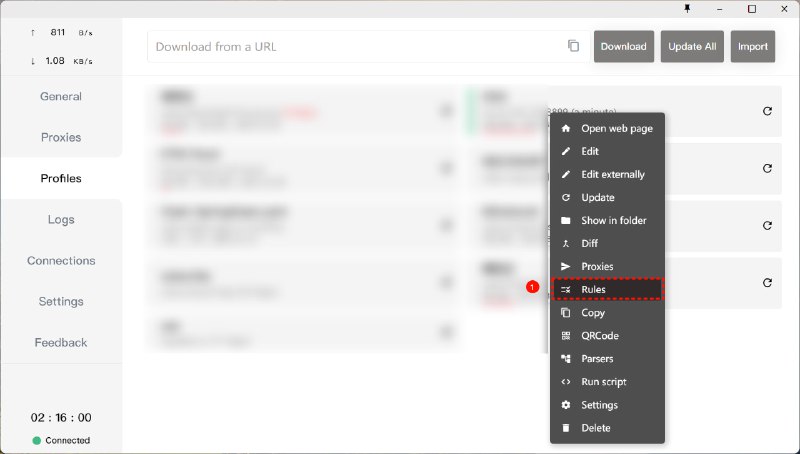This screenshot has width=800, height=454.
Task: Click Run script menu entry
Action: coord(603,382)
